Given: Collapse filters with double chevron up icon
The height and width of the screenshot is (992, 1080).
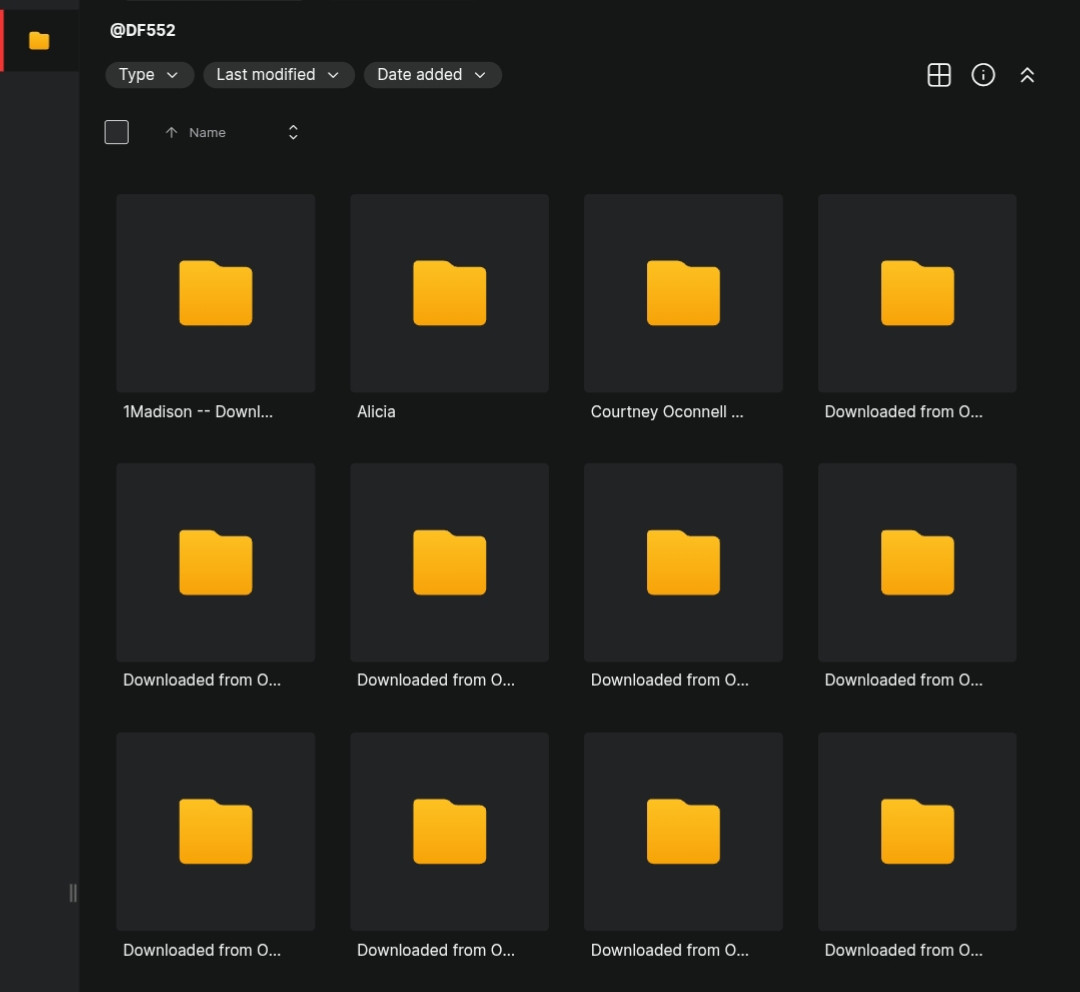Looking at the screenshot, I should pos(1027,75).
